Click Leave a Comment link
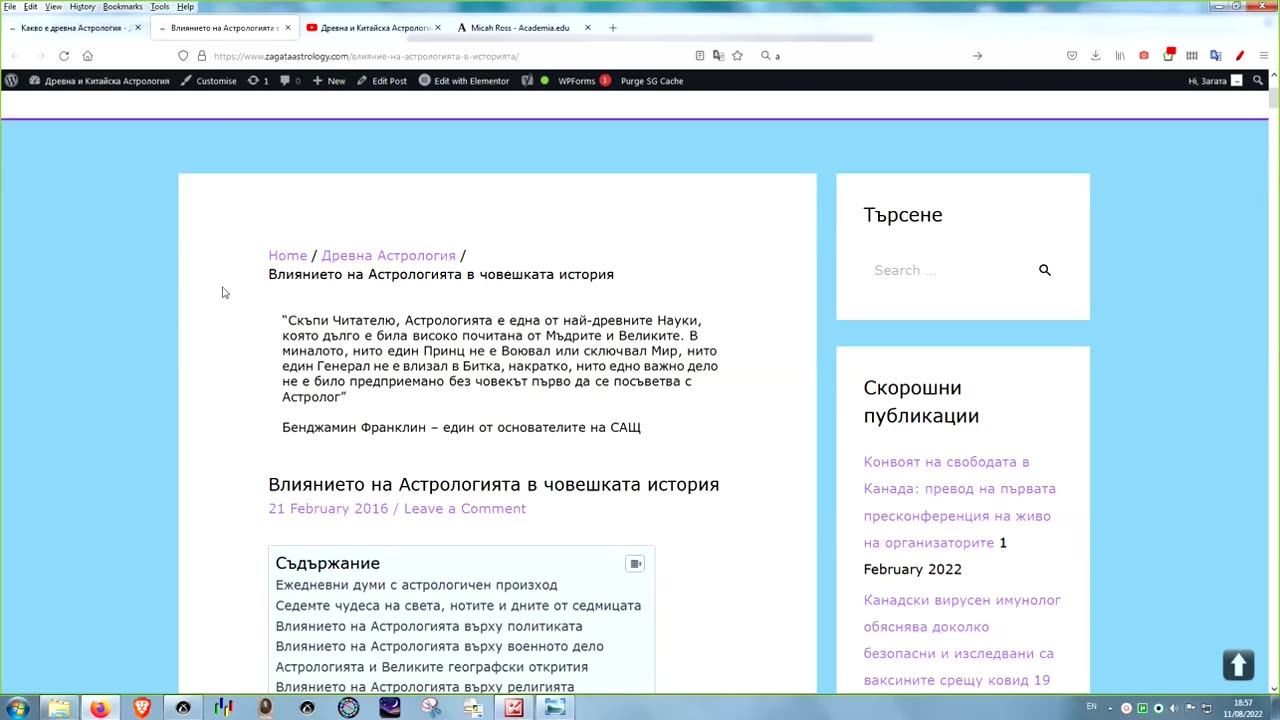Screen dimensions: 1280x720 point(465,509)
